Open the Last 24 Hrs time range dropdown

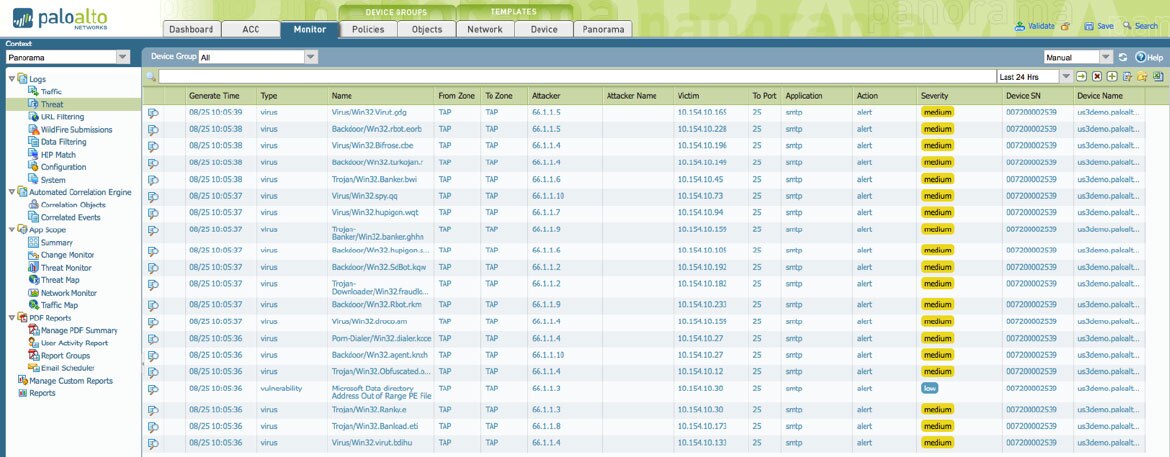[x=1066, y=77]
